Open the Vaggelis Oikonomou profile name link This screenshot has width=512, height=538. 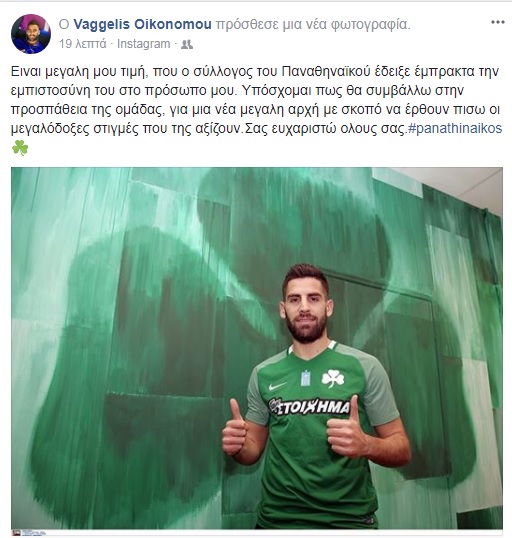click(x=142, y=24)
